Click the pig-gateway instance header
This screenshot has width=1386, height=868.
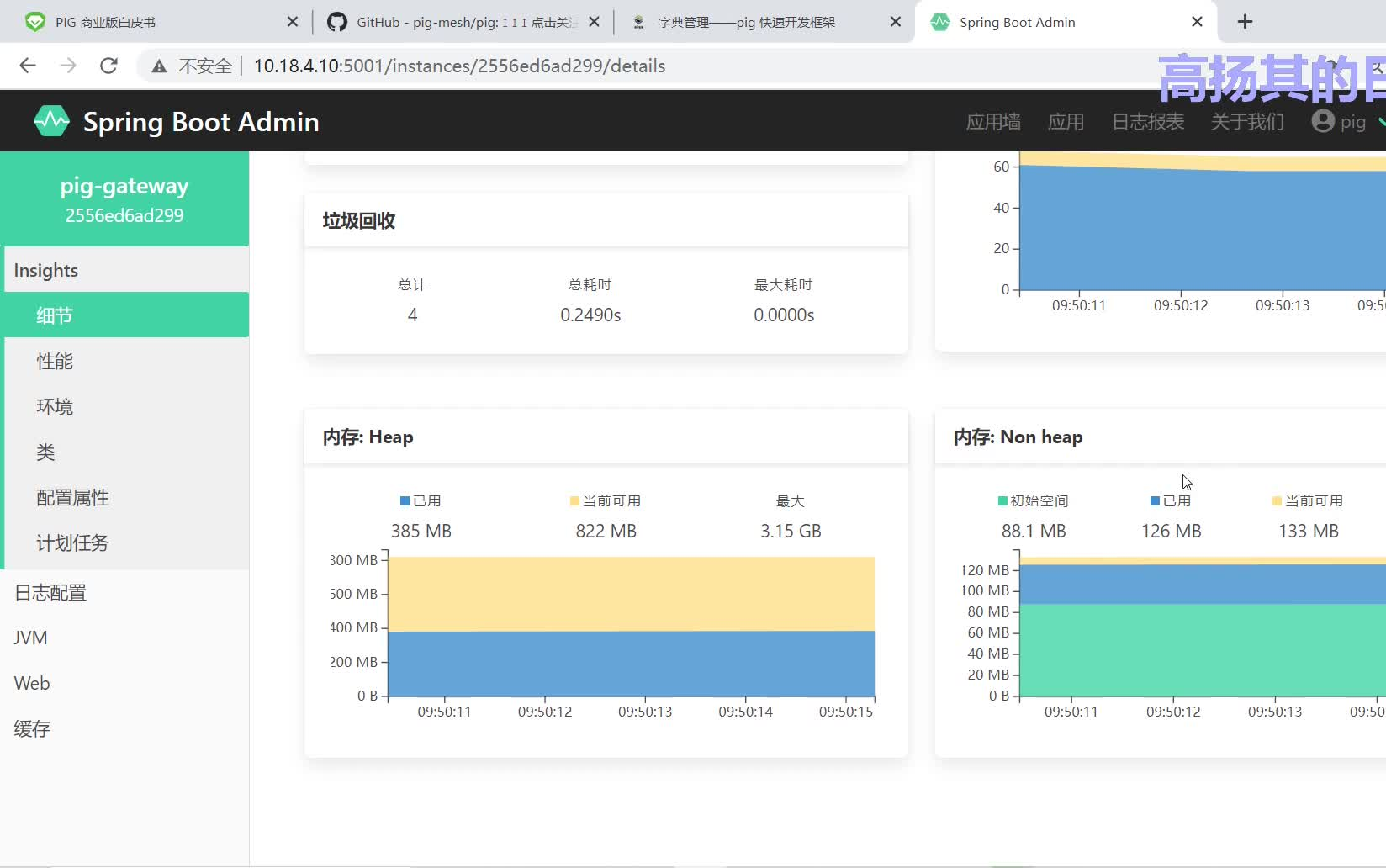point(124,198)
